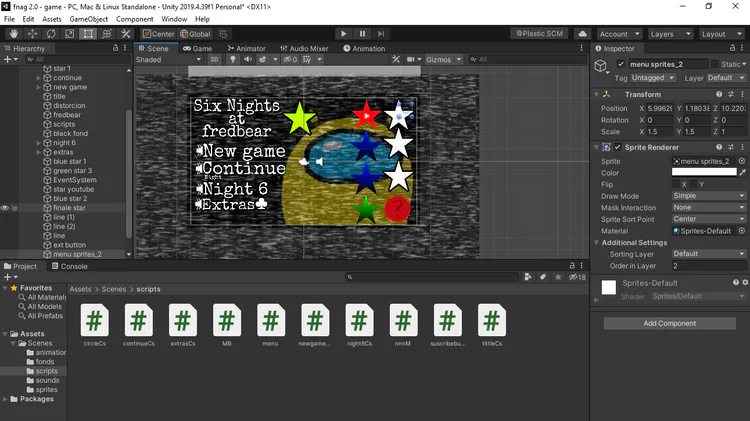Toggle Global handle rotation
Viewport: 750px width, 421px height.
point(195,34)
